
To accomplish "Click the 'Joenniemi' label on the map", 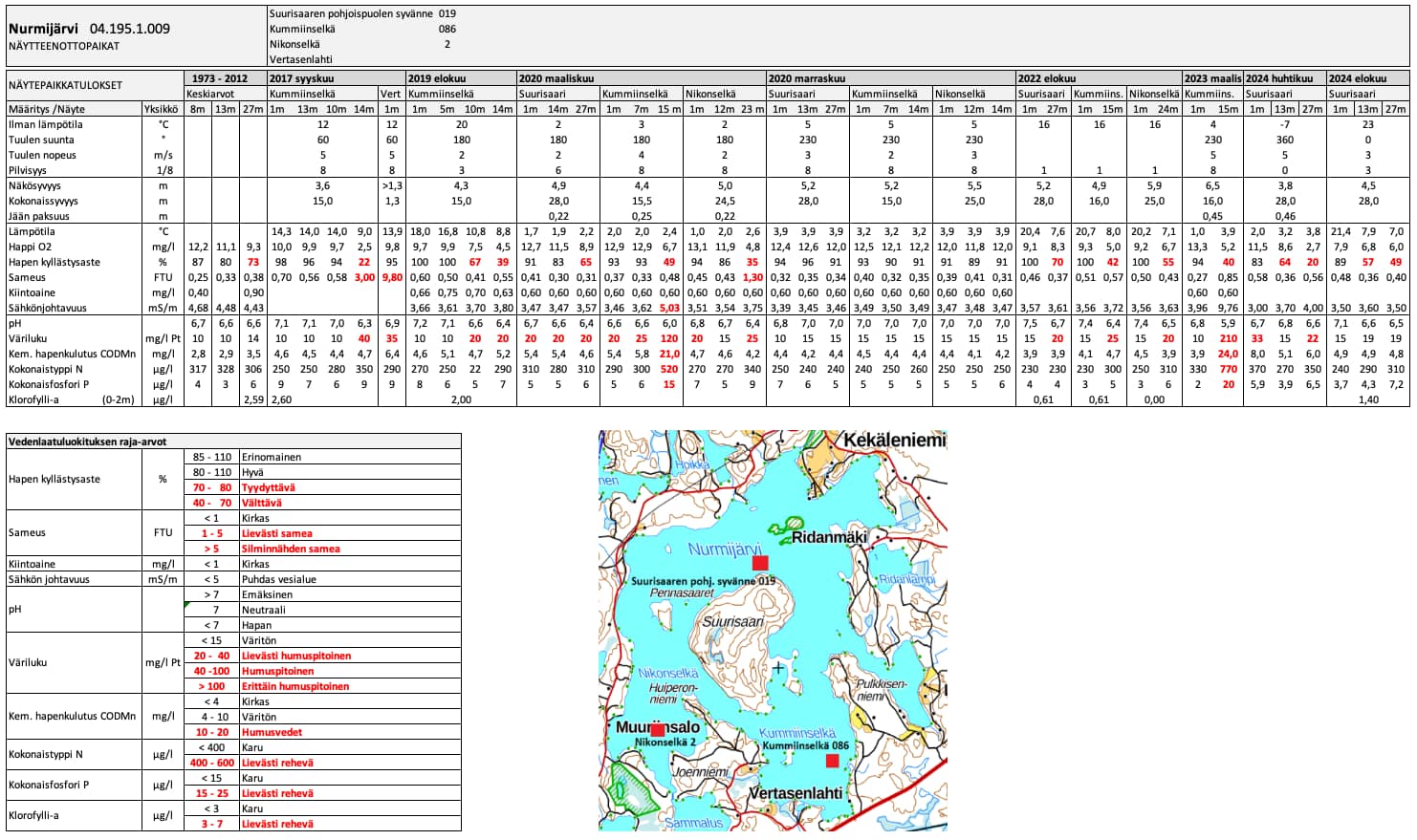I will pos(701,772).
